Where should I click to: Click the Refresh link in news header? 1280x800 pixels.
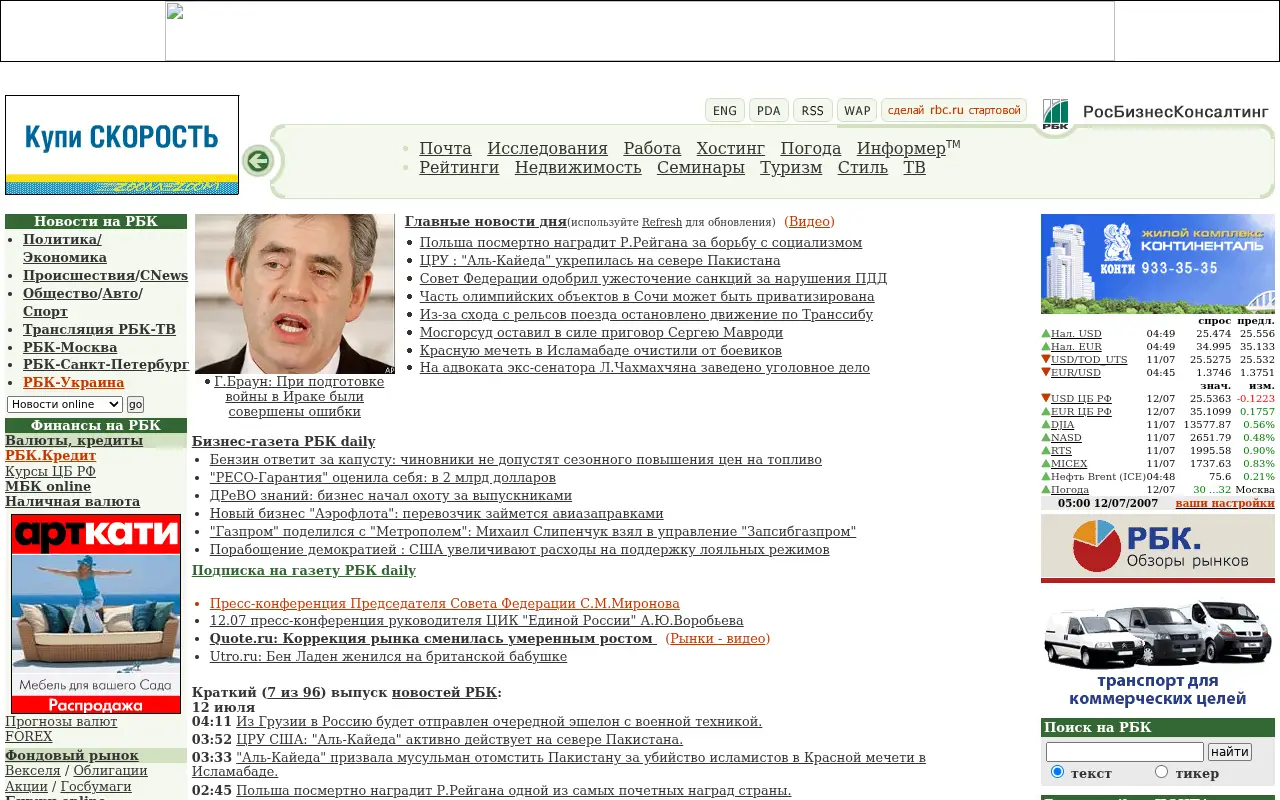[x=662, y=222]
